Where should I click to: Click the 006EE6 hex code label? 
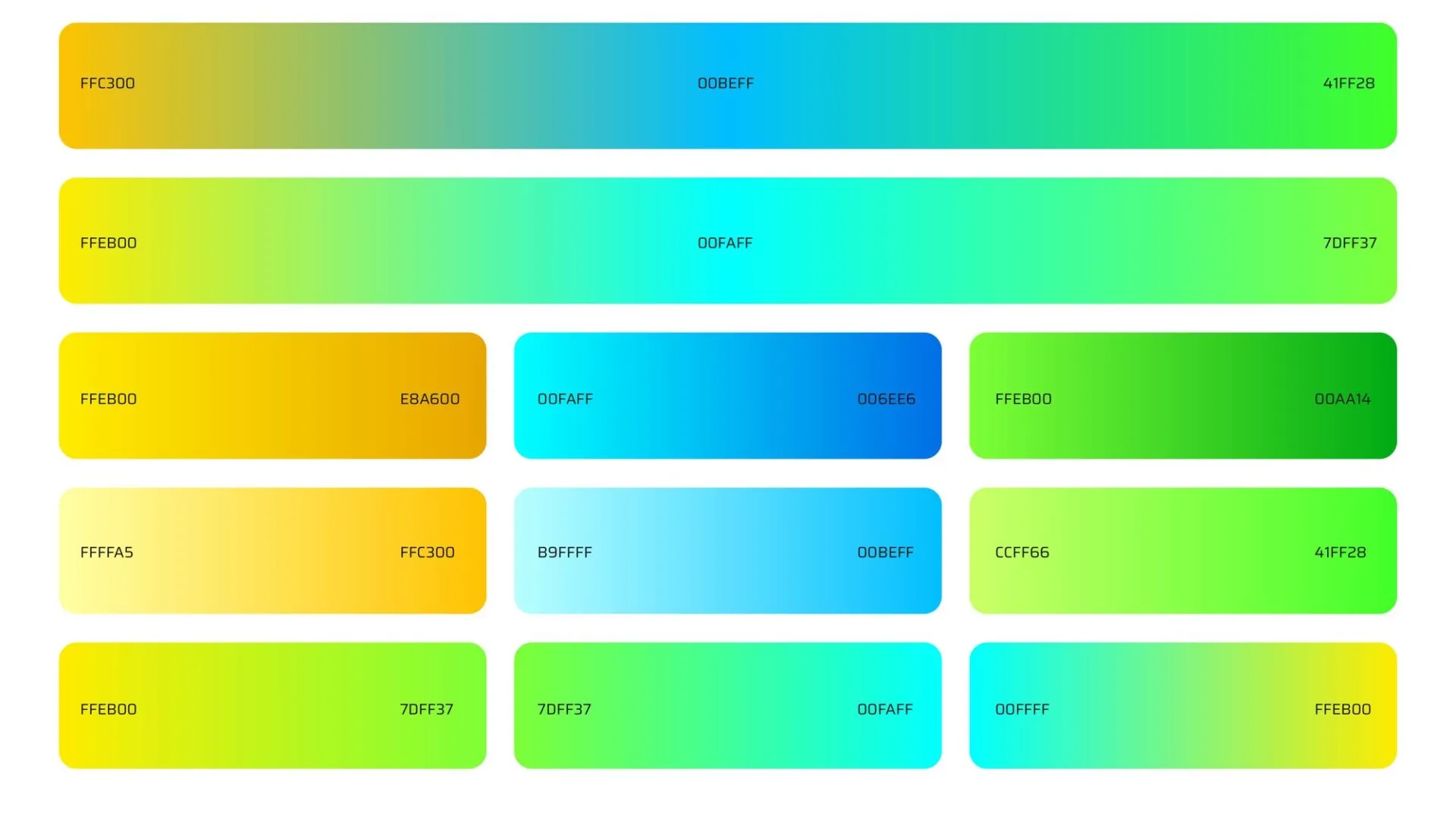pyautogui.click(x=886, y=399)
